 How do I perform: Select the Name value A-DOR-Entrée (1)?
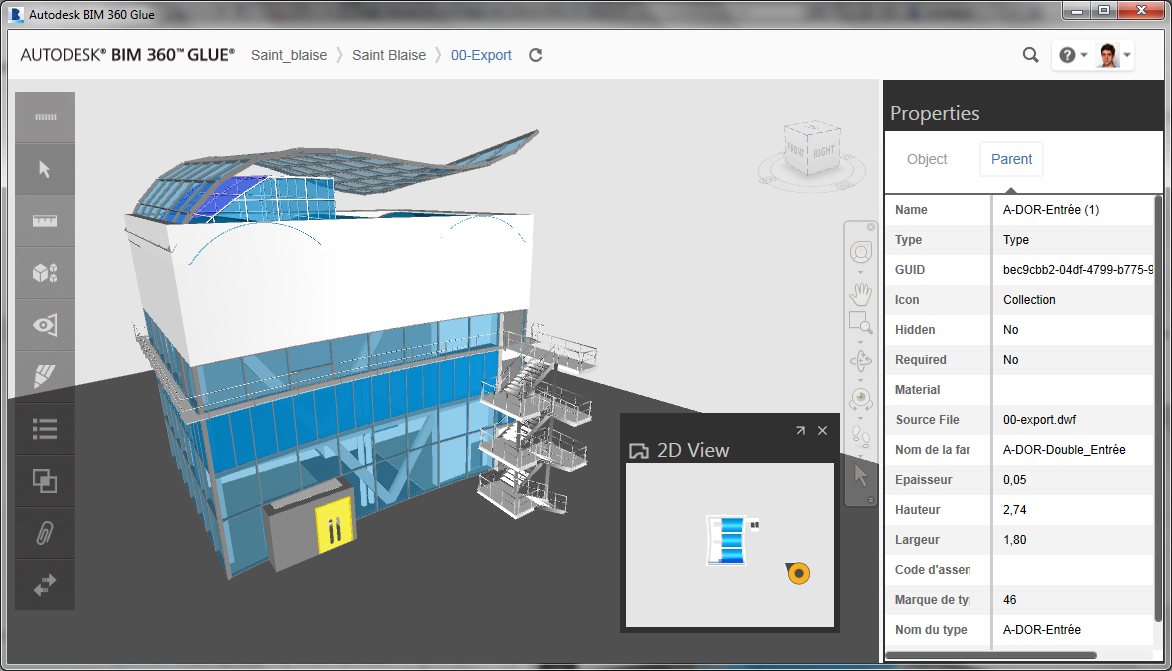tap(1051, 210)
